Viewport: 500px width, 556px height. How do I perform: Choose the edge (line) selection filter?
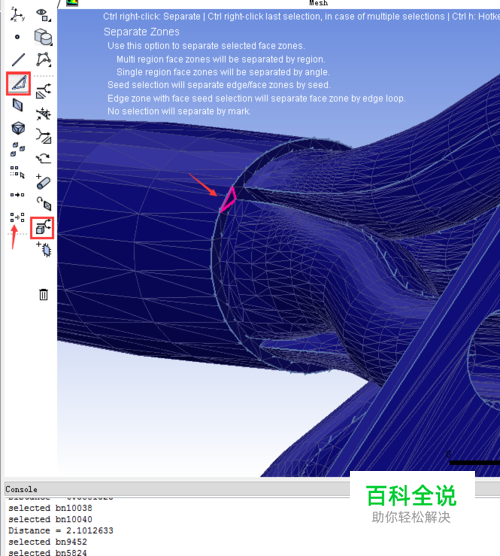[18, 60]
